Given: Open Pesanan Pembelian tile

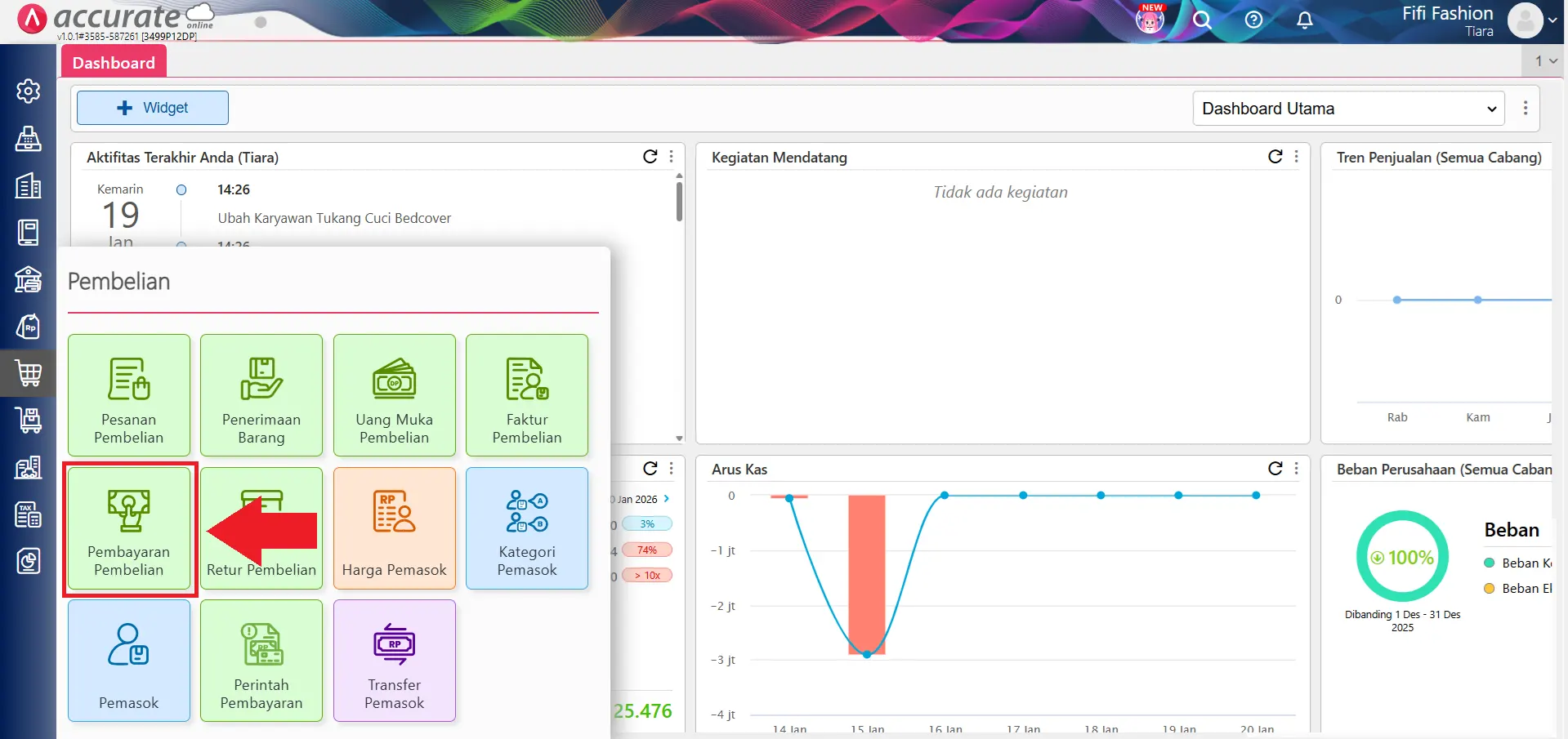Looking at the screenshot, I should [x=129, y=395].
